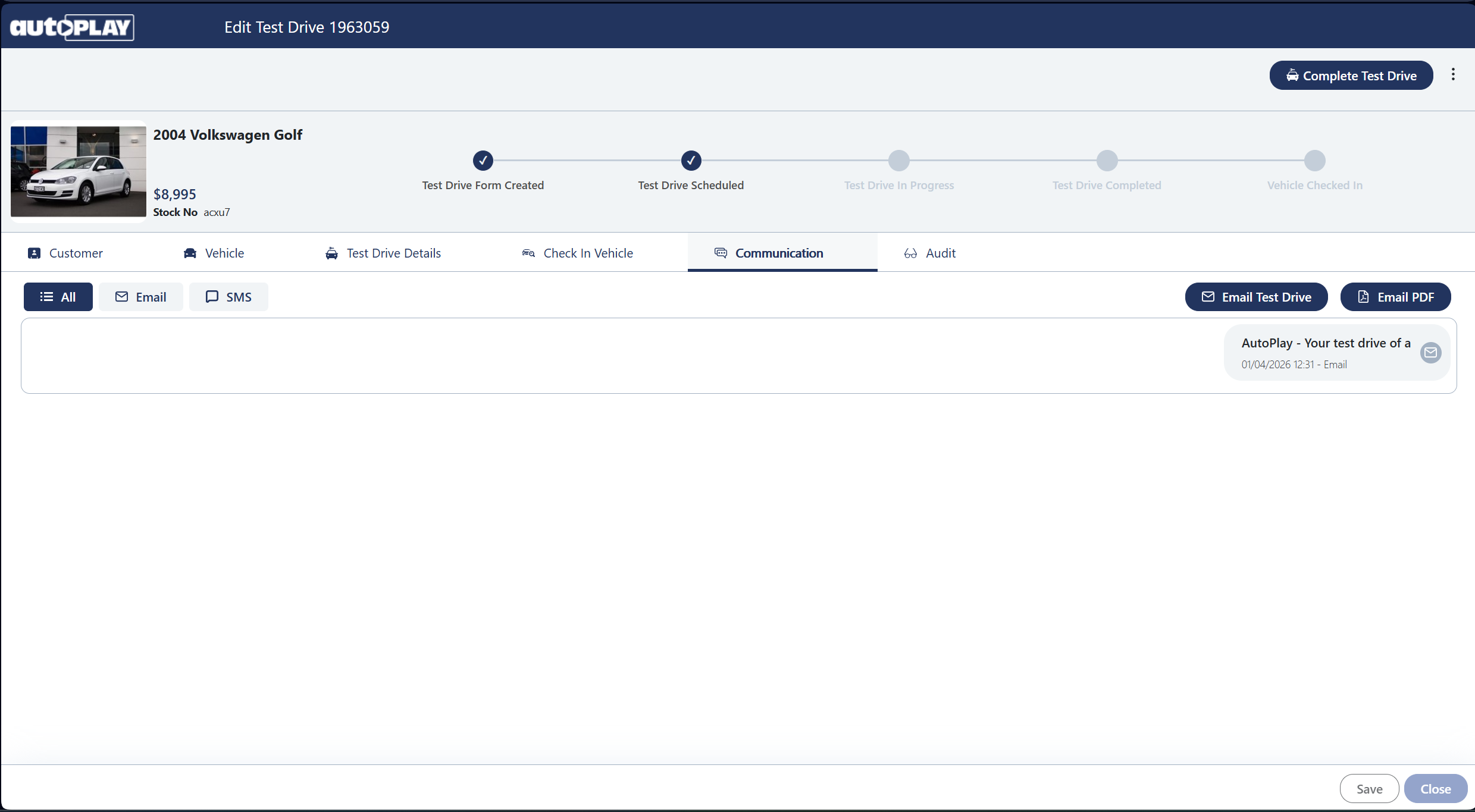
Task: Click the Email PDF button
Action: point(1395,297)
